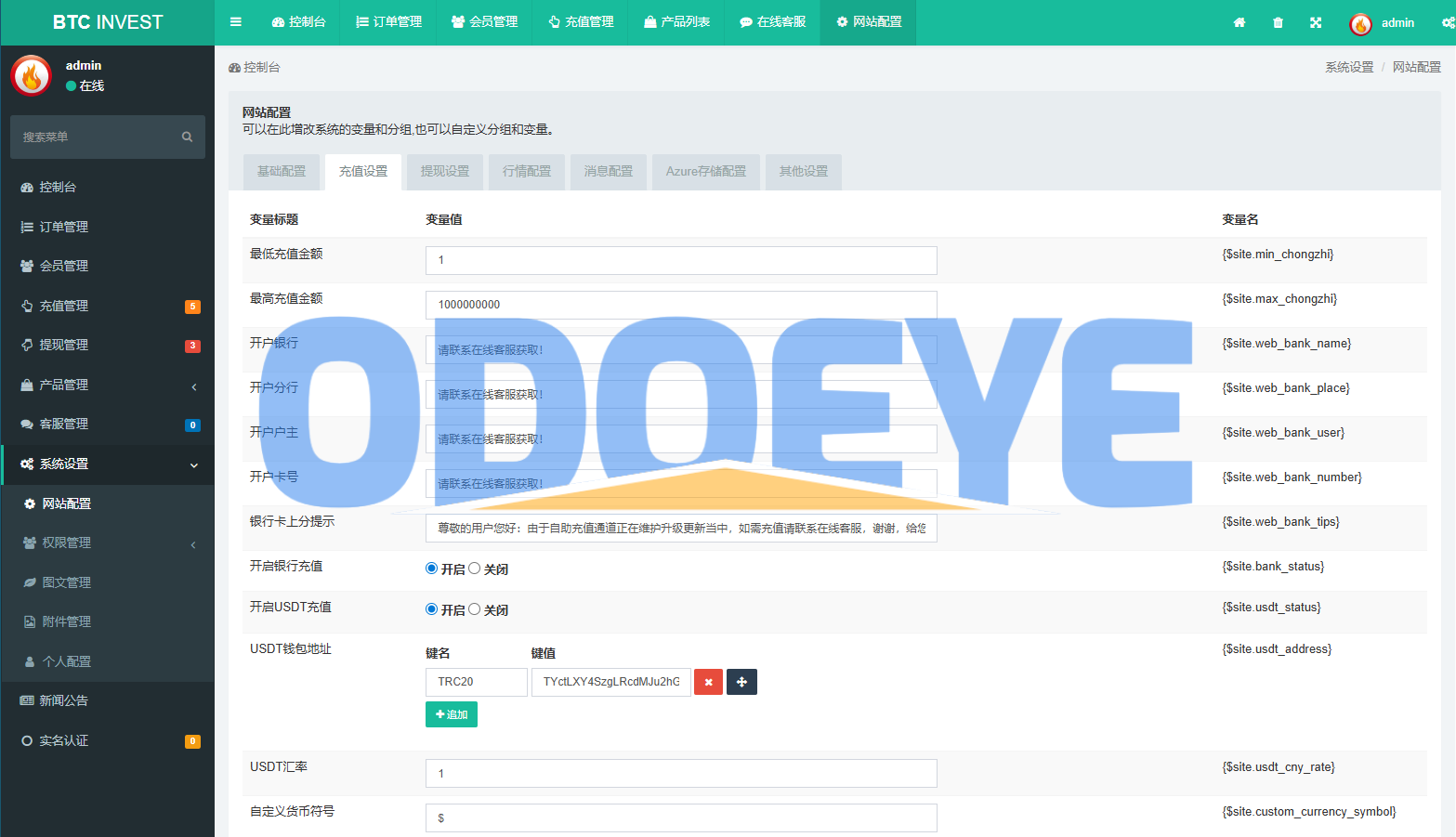Click the green 追加 button
Image resolution: width=1456 pixels, height=837 pixels.
(452, 714)
